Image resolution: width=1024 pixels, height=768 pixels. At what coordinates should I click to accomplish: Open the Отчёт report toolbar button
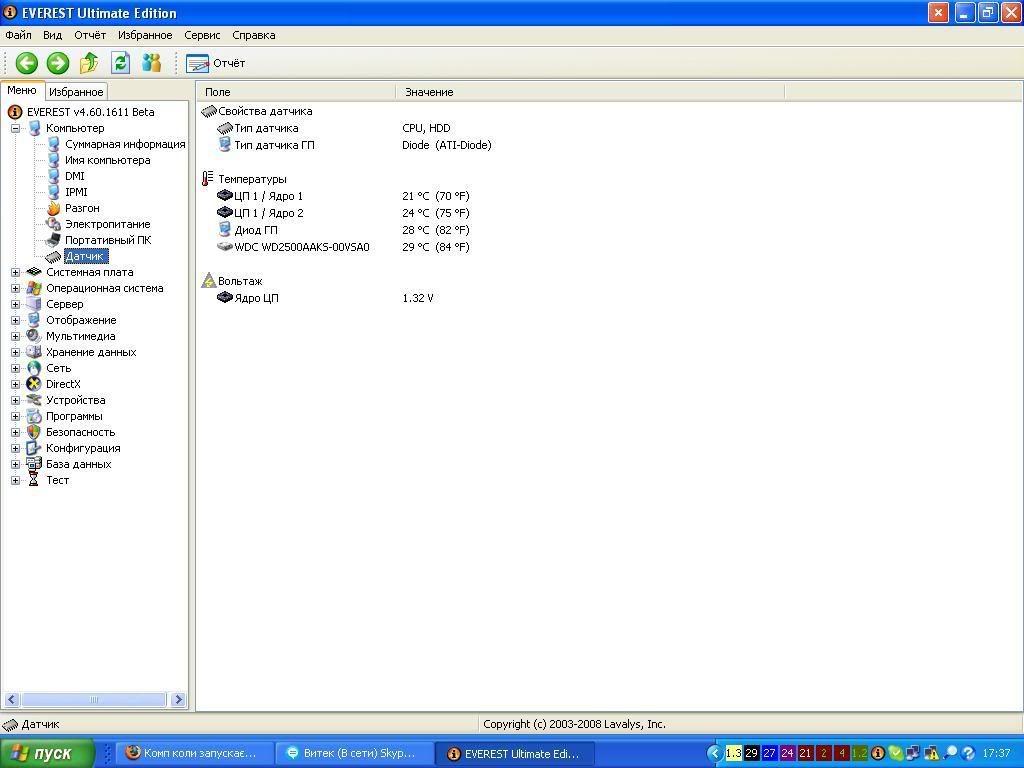[216, 63]
